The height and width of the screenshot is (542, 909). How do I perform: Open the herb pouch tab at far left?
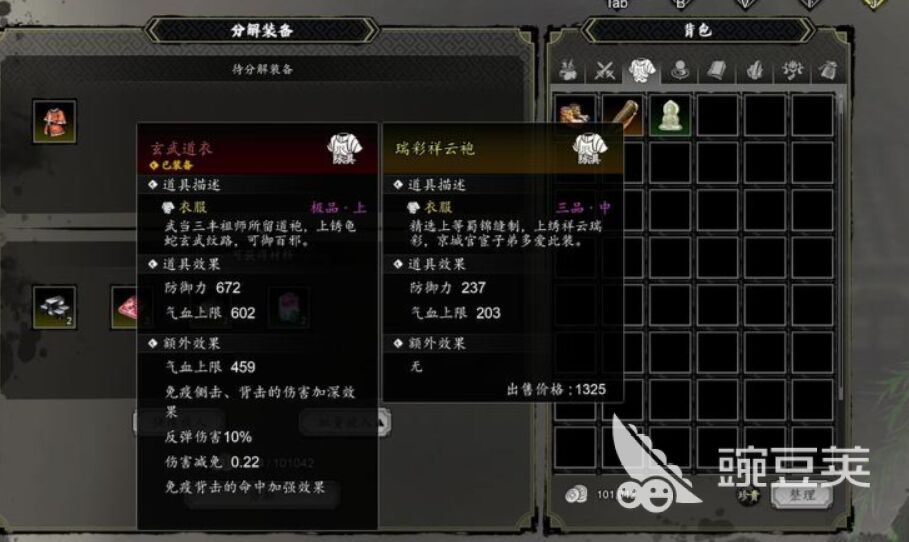click(568, 71)
